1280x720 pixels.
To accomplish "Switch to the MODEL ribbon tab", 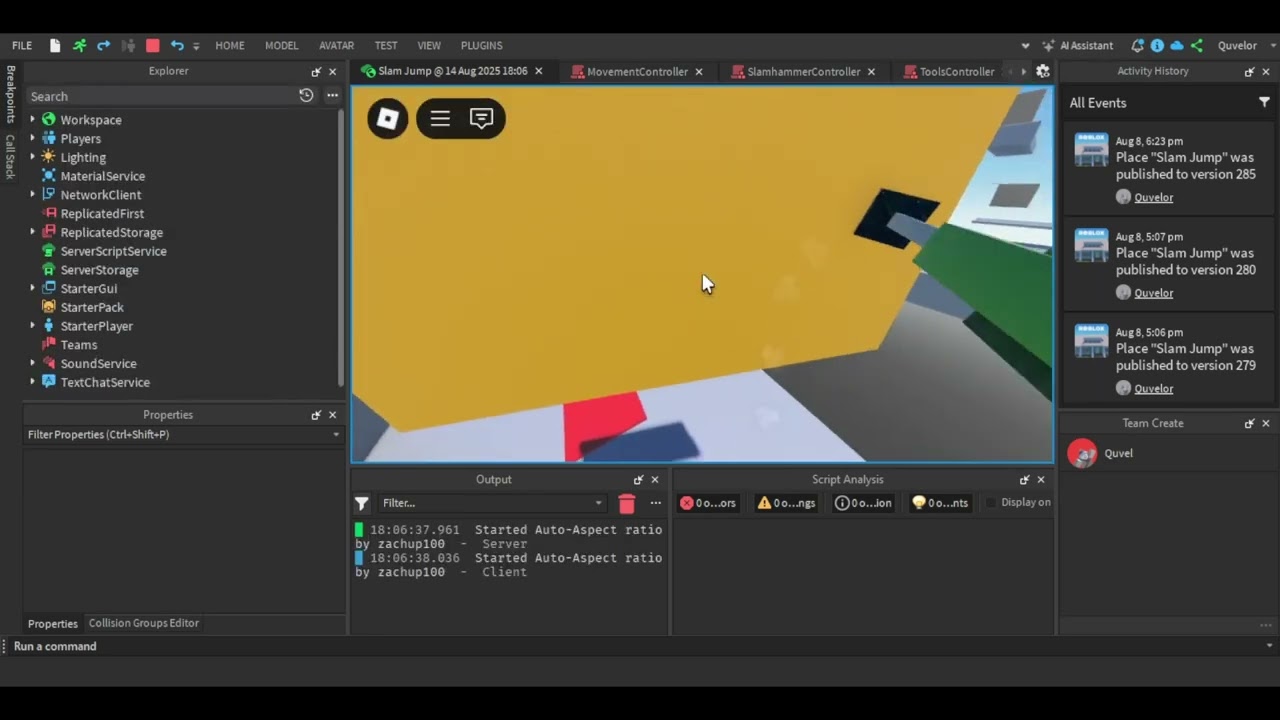I will [x=281, y=45].
